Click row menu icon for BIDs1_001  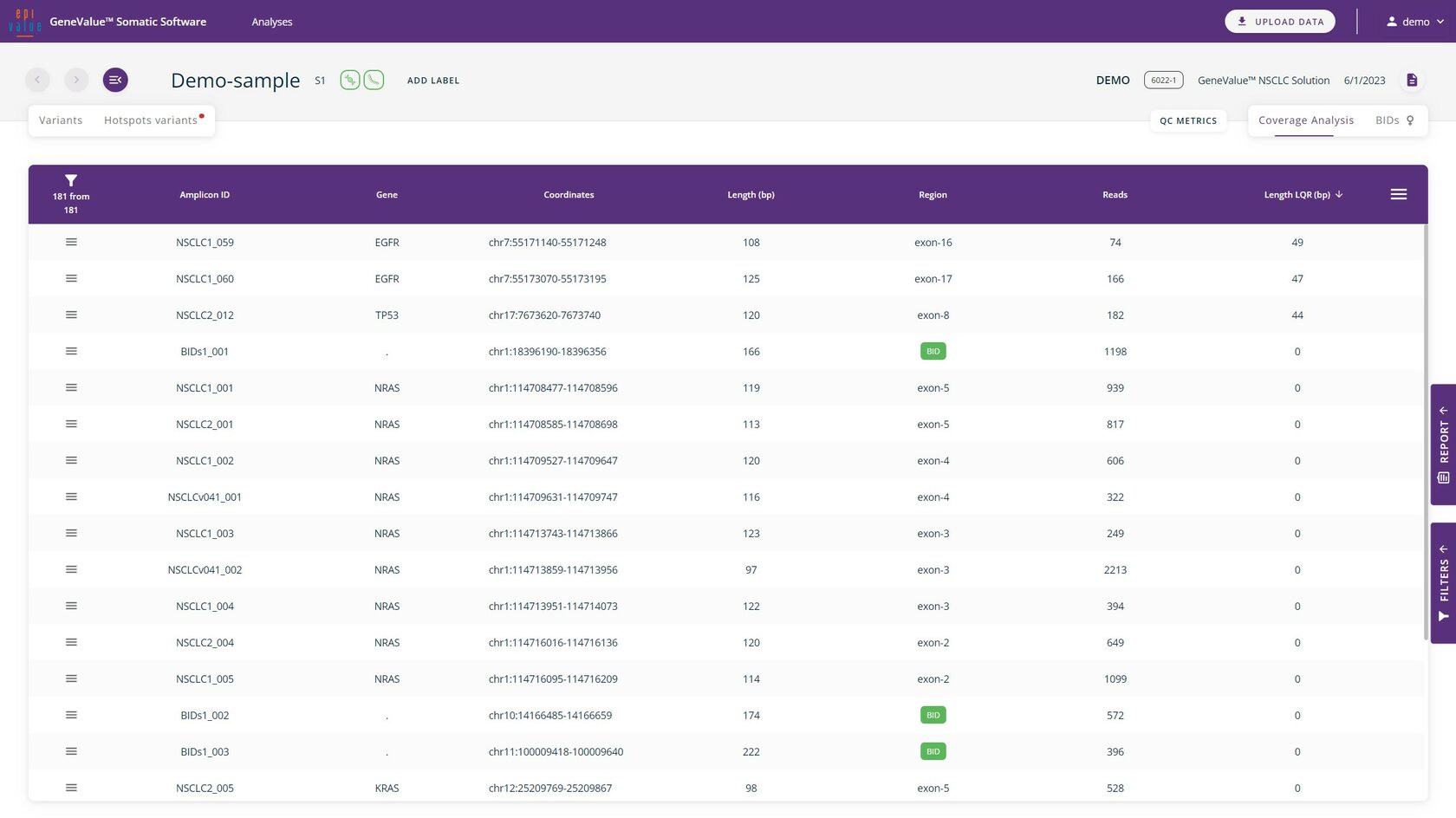click(x=71, y=351)
